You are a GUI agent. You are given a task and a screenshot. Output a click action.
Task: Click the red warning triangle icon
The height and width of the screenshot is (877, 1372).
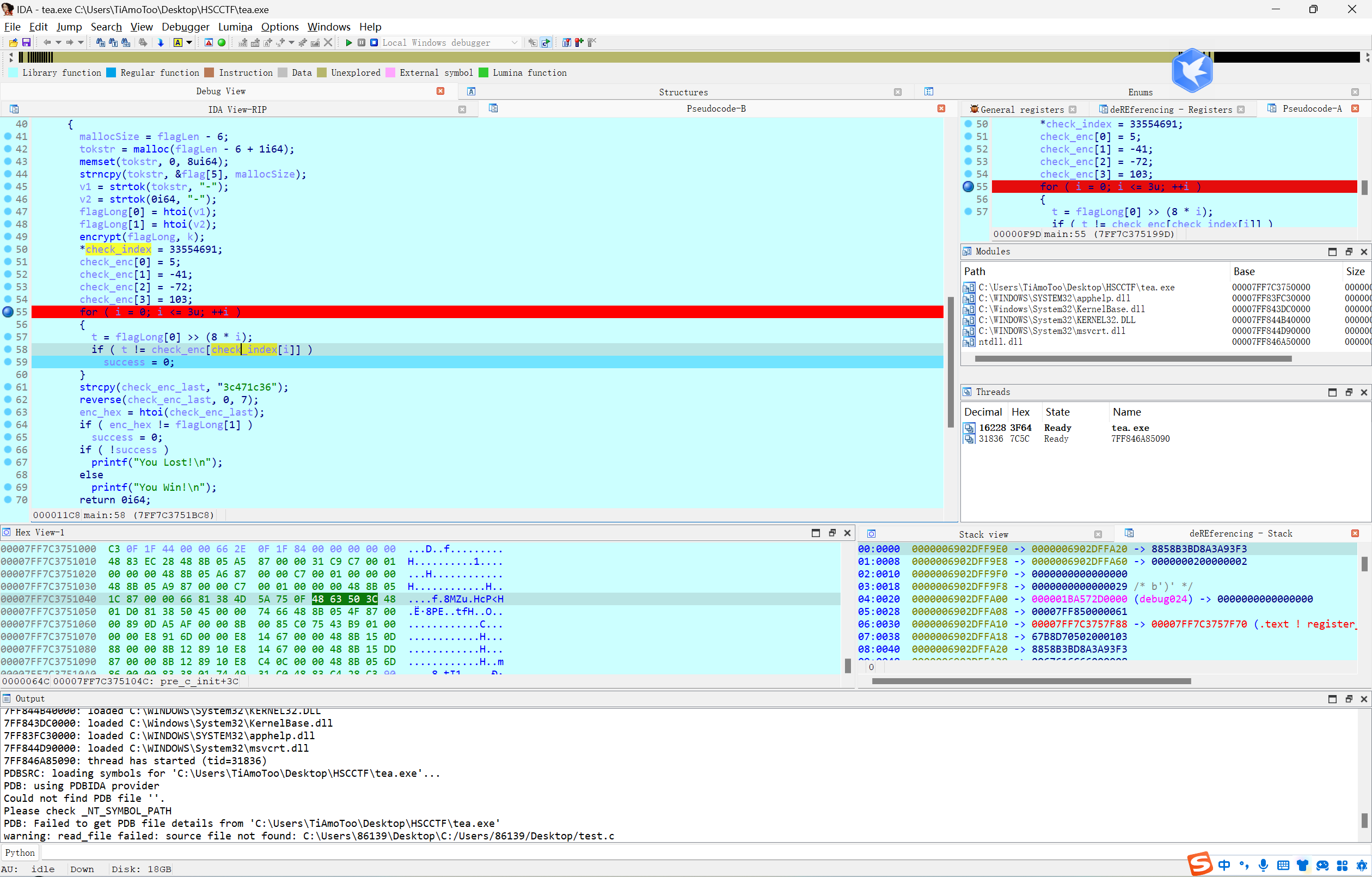pos(209,43)
